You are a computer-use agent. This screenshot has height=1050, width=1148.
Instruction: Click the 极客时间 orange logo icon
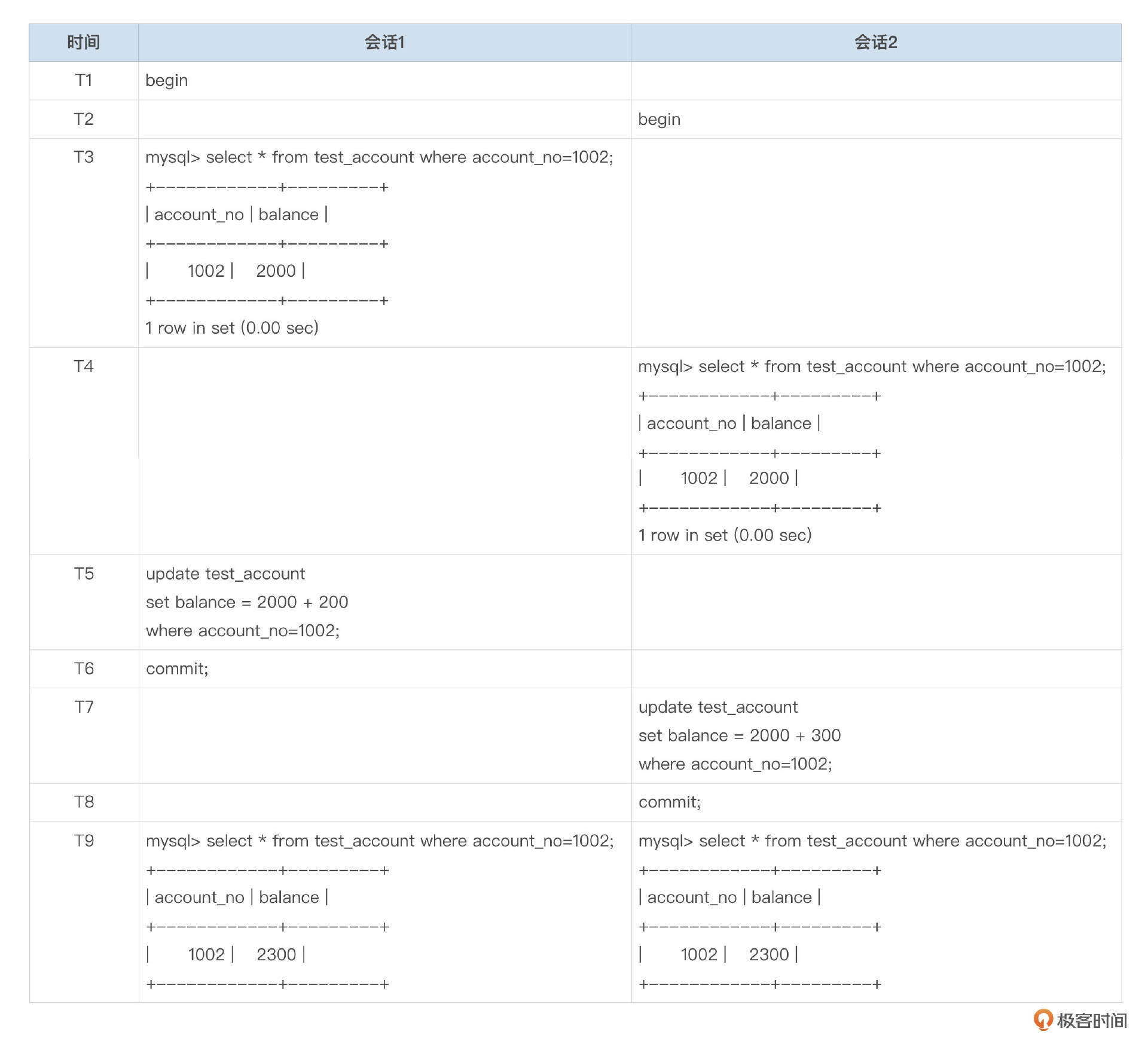(1043, 1019)
